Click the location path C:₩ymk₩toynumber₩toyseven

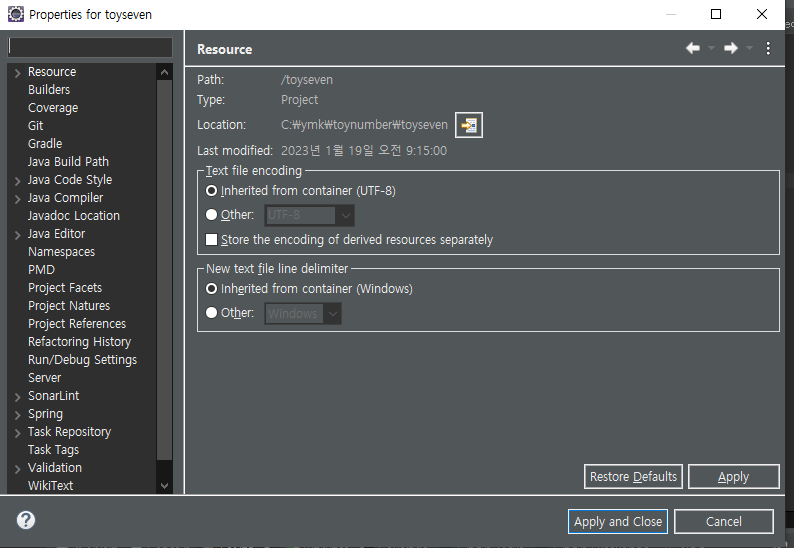click(x=364, y=125)
